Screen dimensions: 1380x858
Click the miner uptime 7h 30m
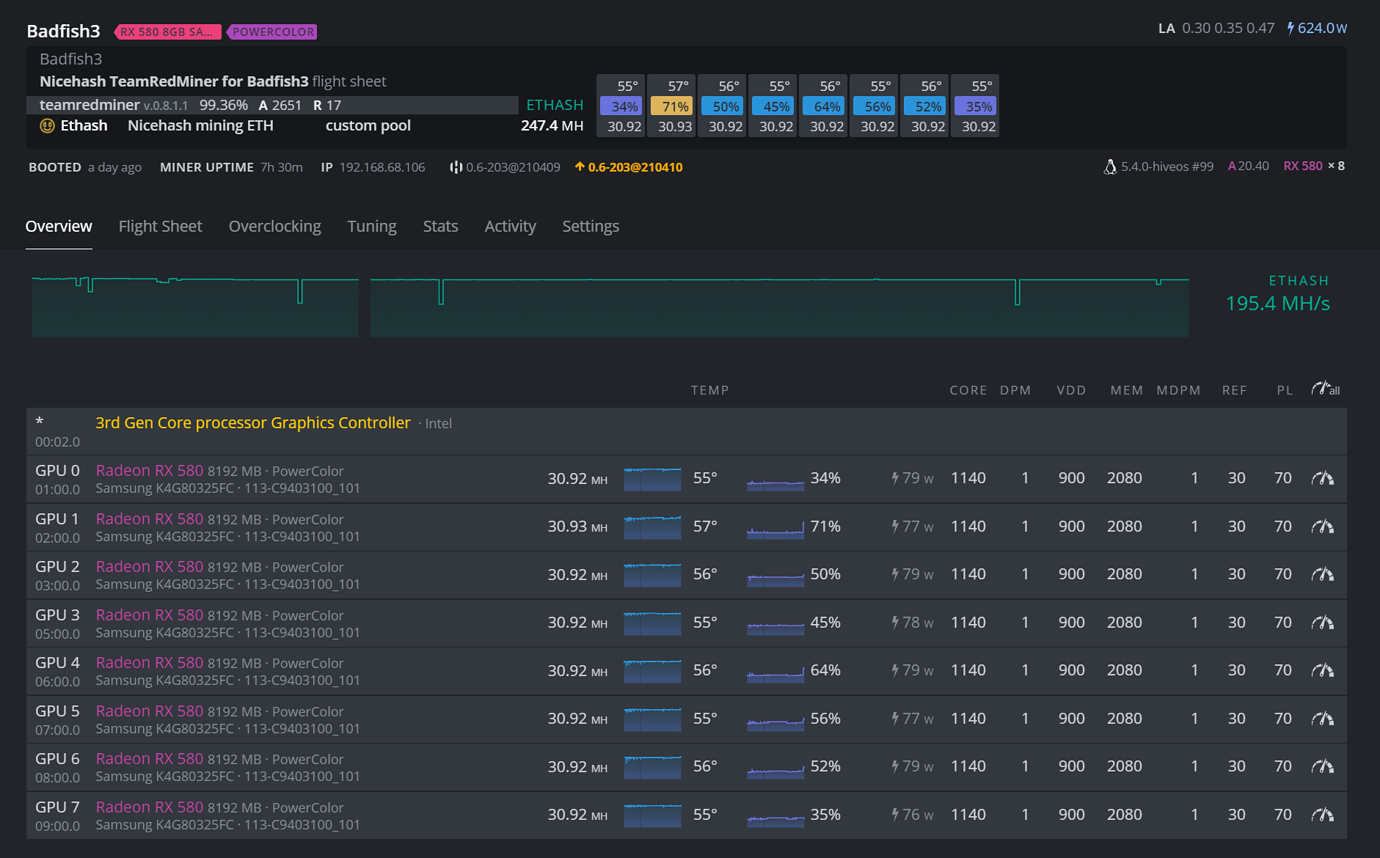tap(281, 167)
